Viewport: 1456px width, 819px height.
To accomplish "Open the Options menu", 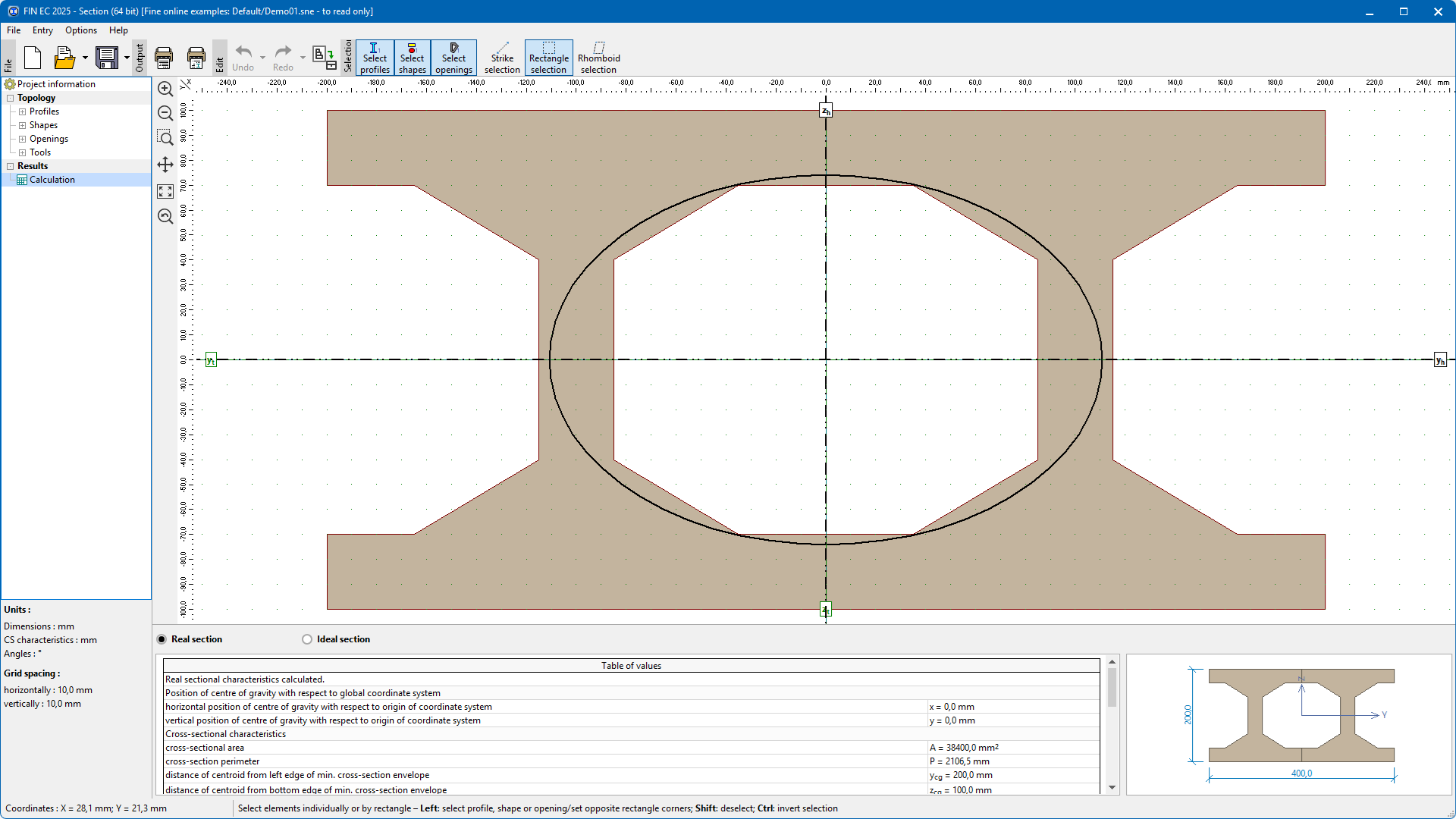I will click(x=80, y=30).
